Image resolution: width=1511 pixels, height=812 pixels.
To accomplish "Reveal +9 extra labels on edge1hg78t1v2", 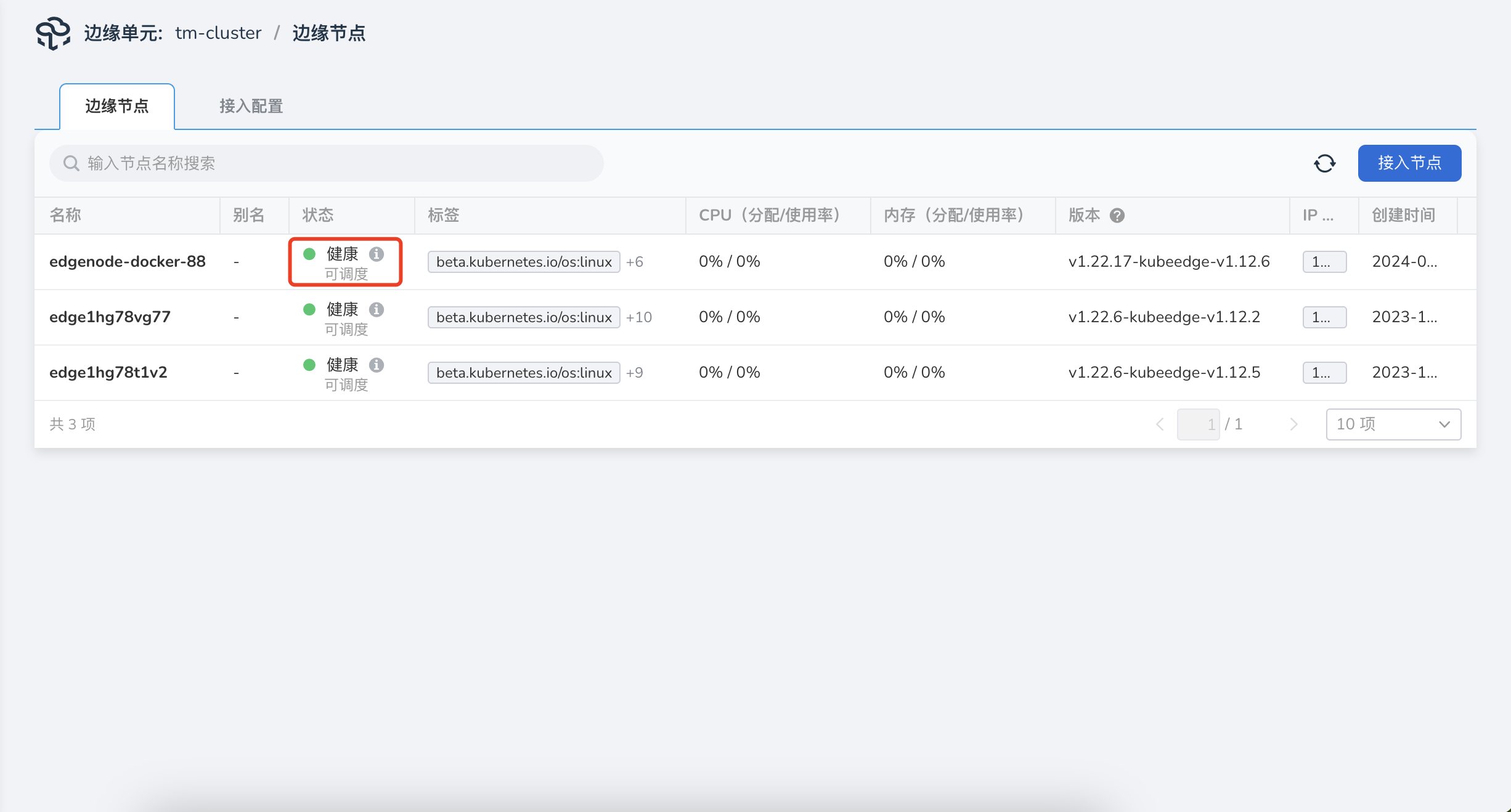I will pyautogui.click(x=635, y=372).
